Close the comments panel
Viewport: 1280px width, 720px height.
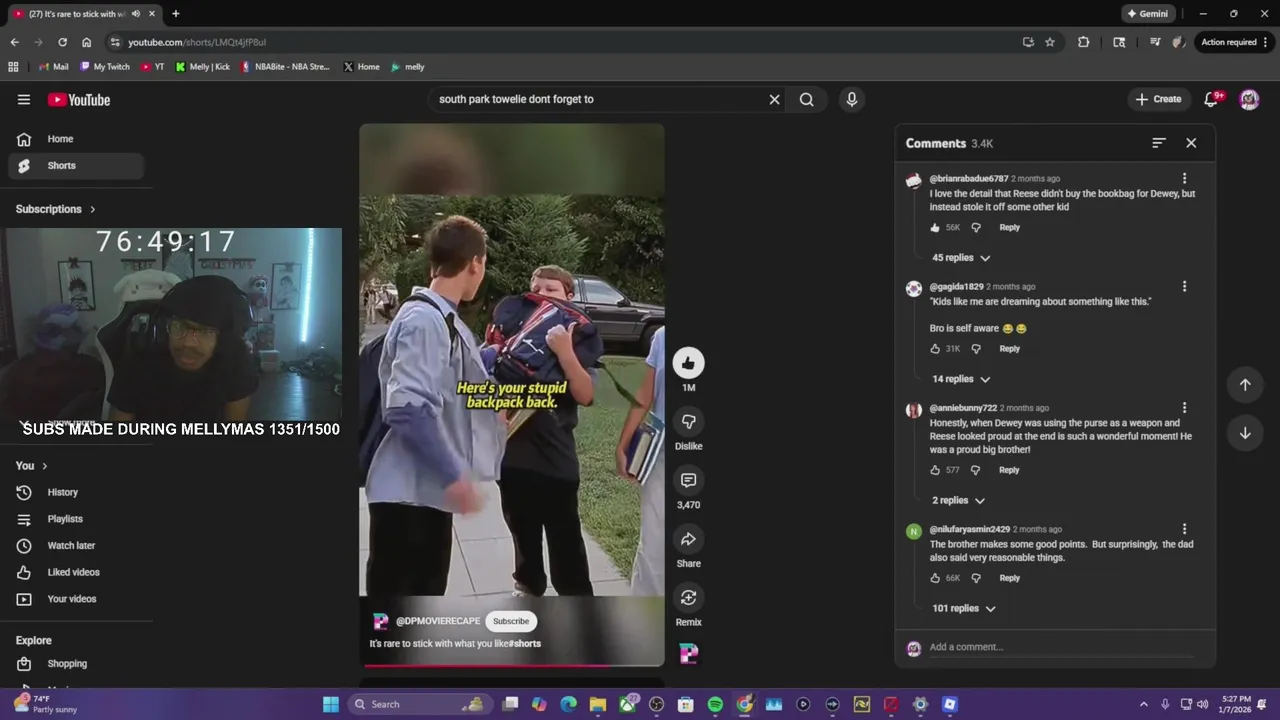click(1191, 143)
